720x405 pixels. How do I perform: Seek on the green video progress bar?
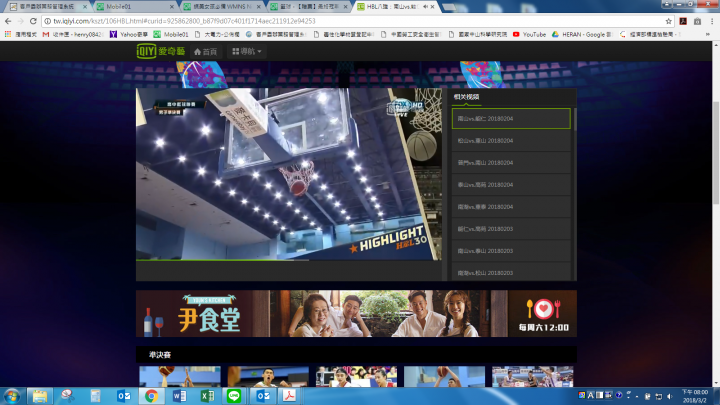coord(289,260)
